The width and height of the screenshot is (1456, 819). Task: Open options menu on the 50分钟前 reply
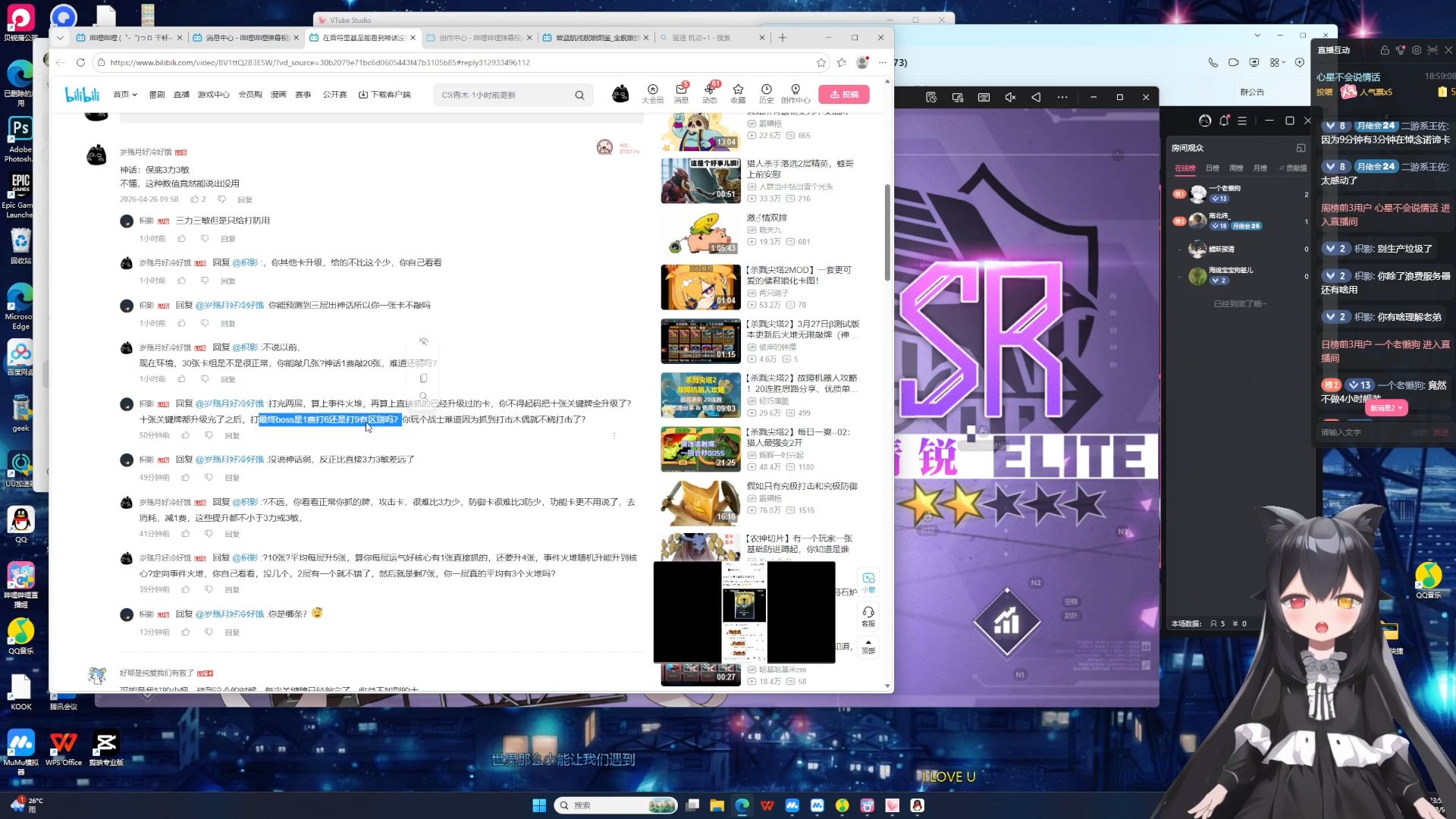click(613, 435)
